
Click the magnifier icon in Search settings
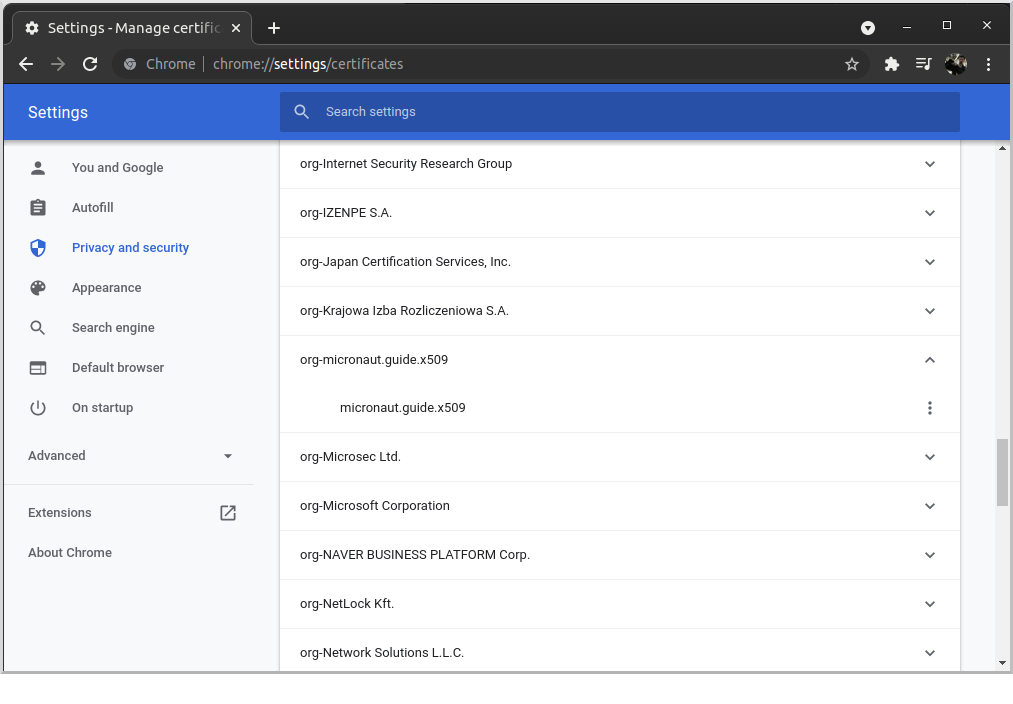point(301,112)
